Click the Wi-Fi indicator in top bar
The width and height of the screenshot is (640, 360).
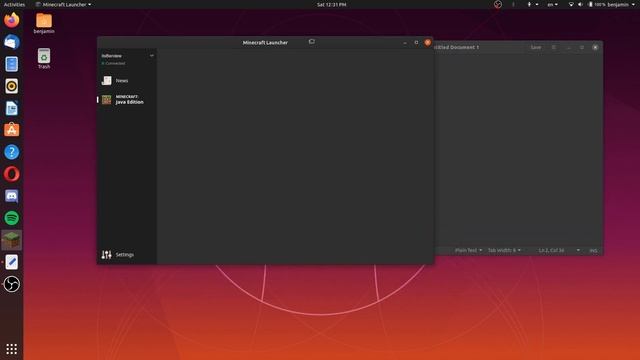[571, 4]
